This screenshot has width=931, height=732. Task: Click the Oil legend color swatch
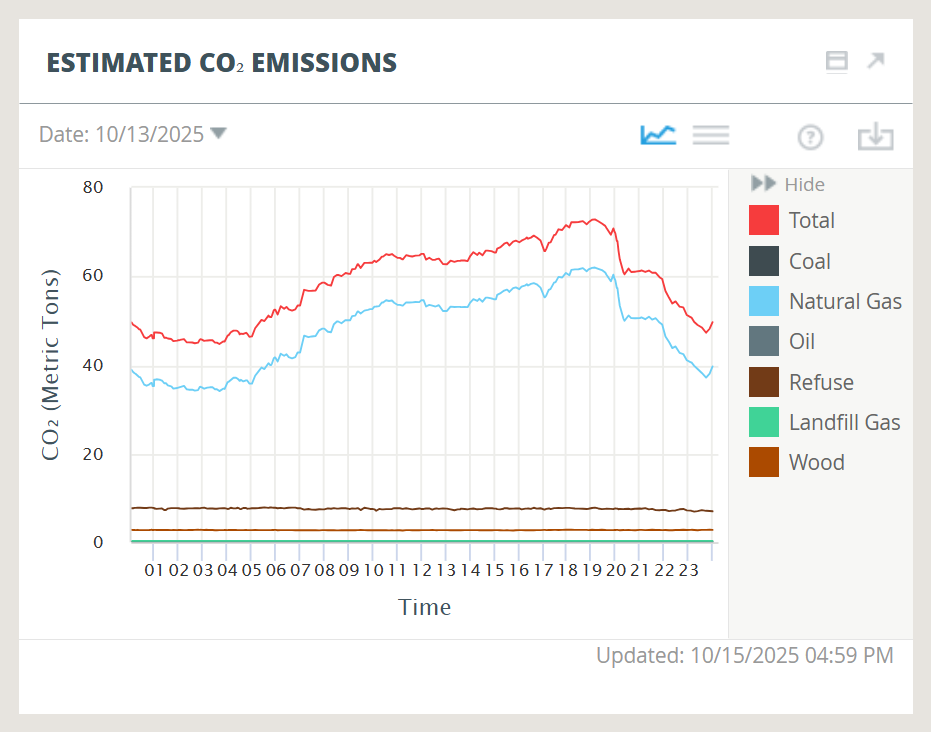tap(764, 341)
